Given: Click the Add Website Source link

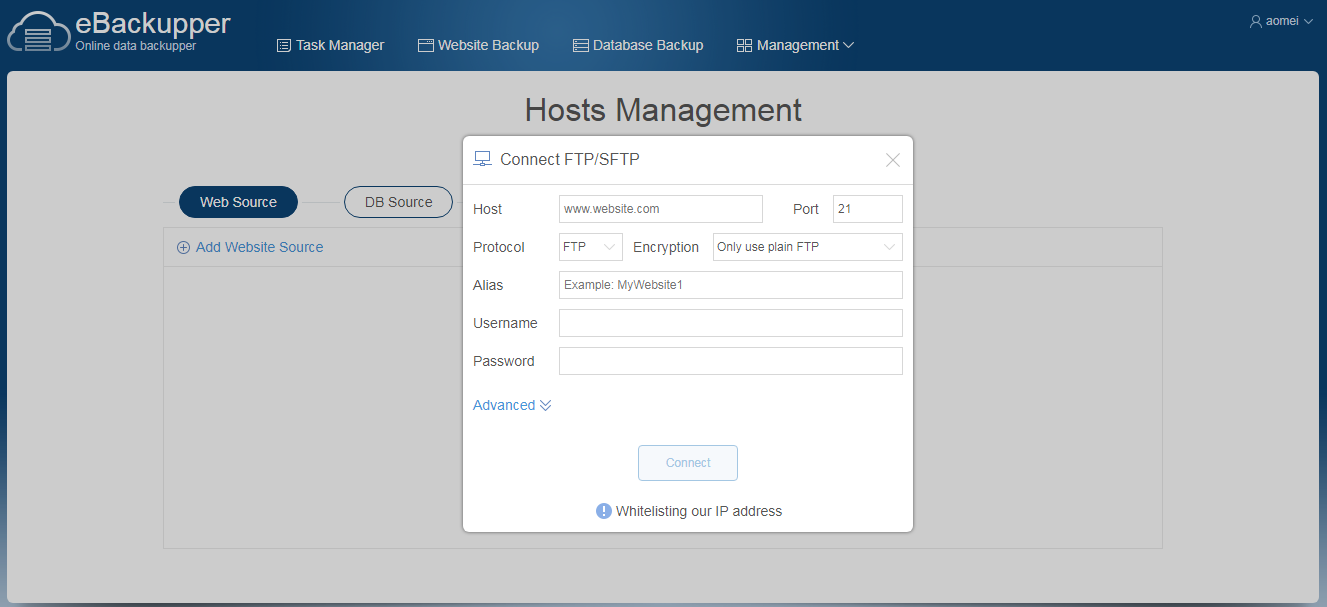Looking at the screenshot, I should (250, 247).
